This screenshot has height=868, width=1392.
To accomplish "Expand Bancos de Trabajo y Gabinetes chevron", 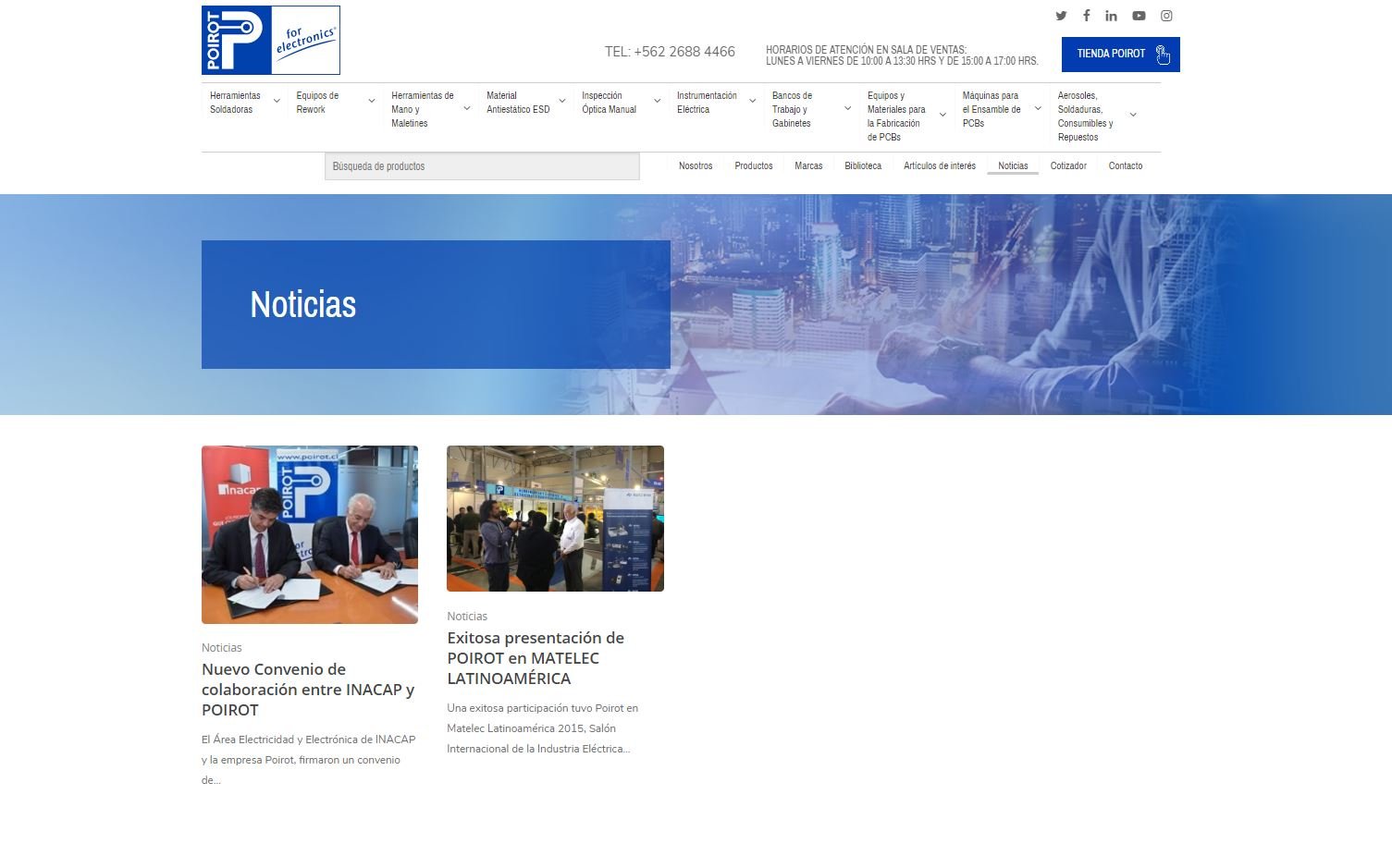I will pyautogui.click(x=847, y=108).
